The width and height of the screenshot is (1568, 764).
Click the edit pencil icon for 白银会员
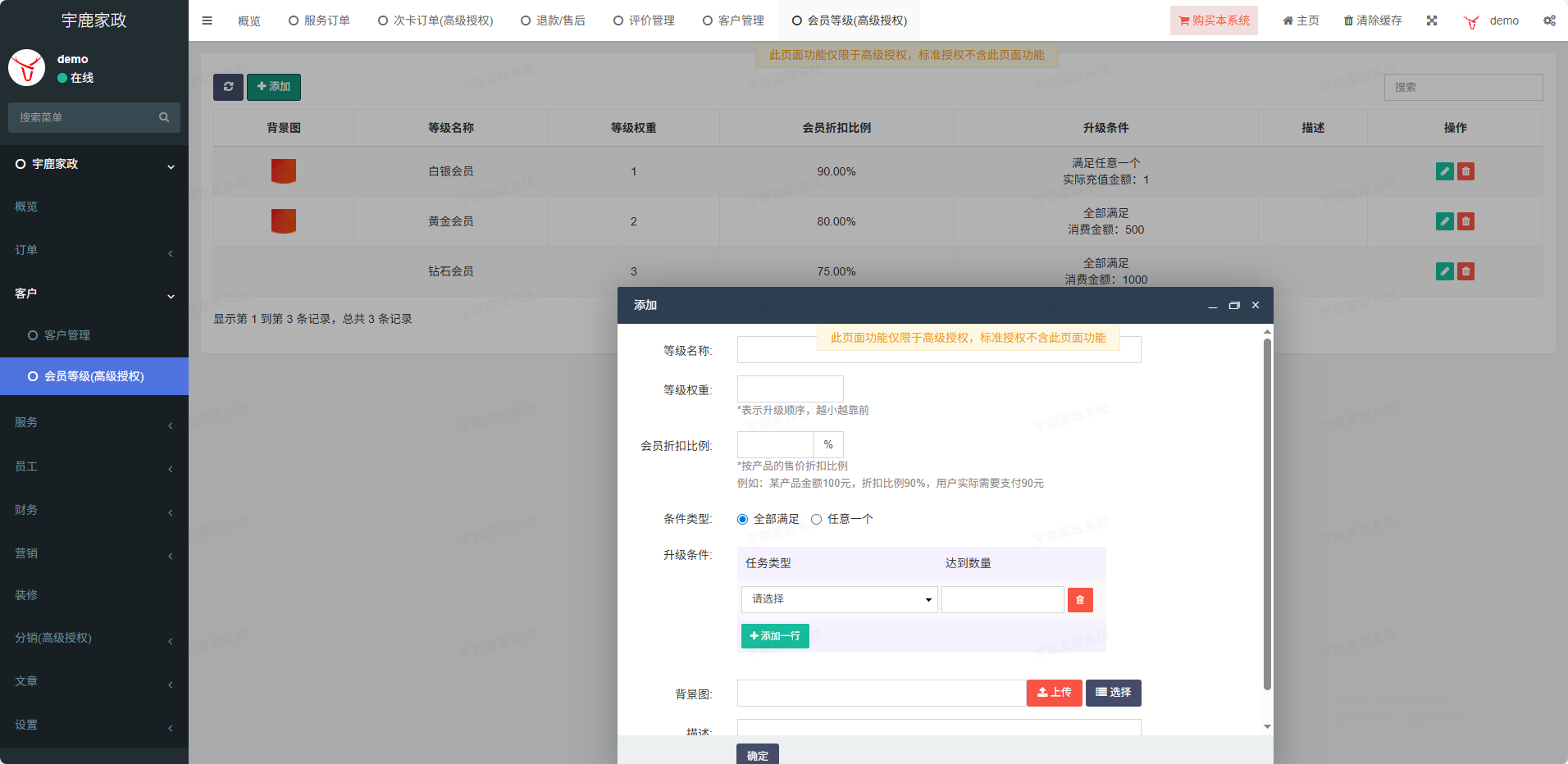click(1444, 171)
